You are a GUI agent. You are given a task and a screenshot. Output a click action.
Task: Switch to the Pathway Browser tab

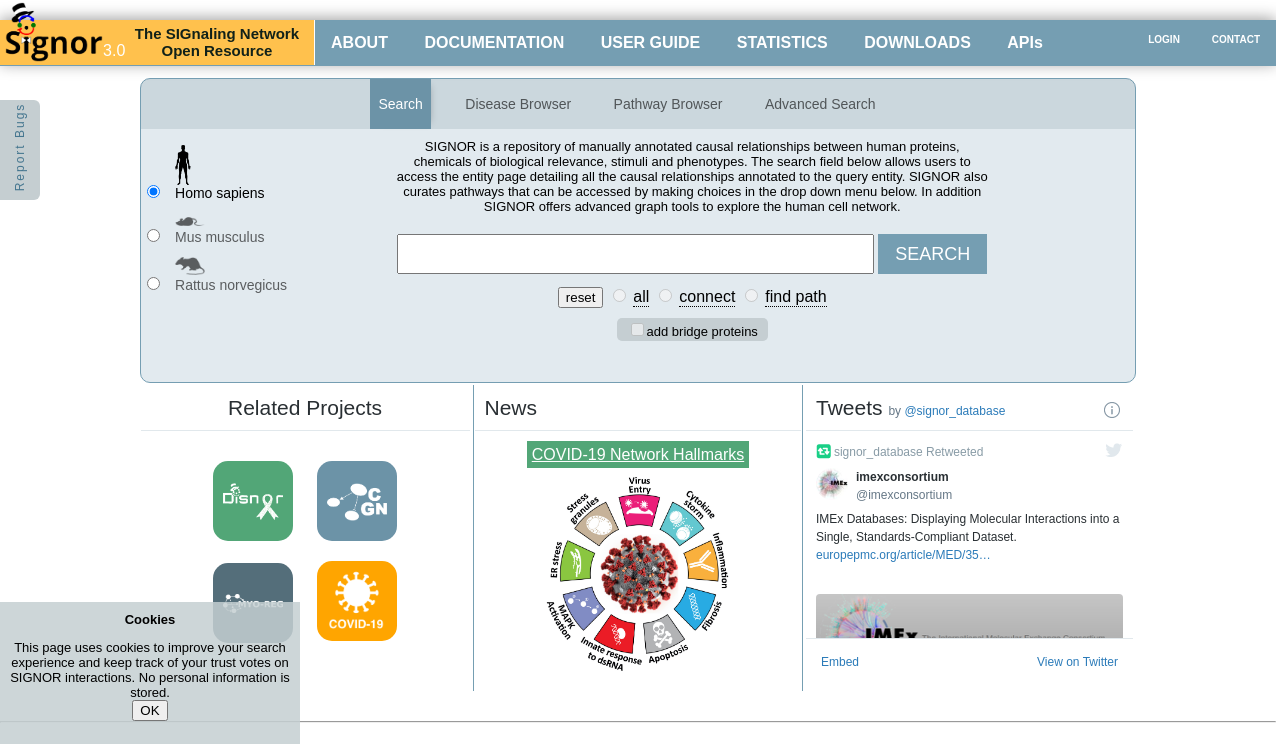coord(668,104)
